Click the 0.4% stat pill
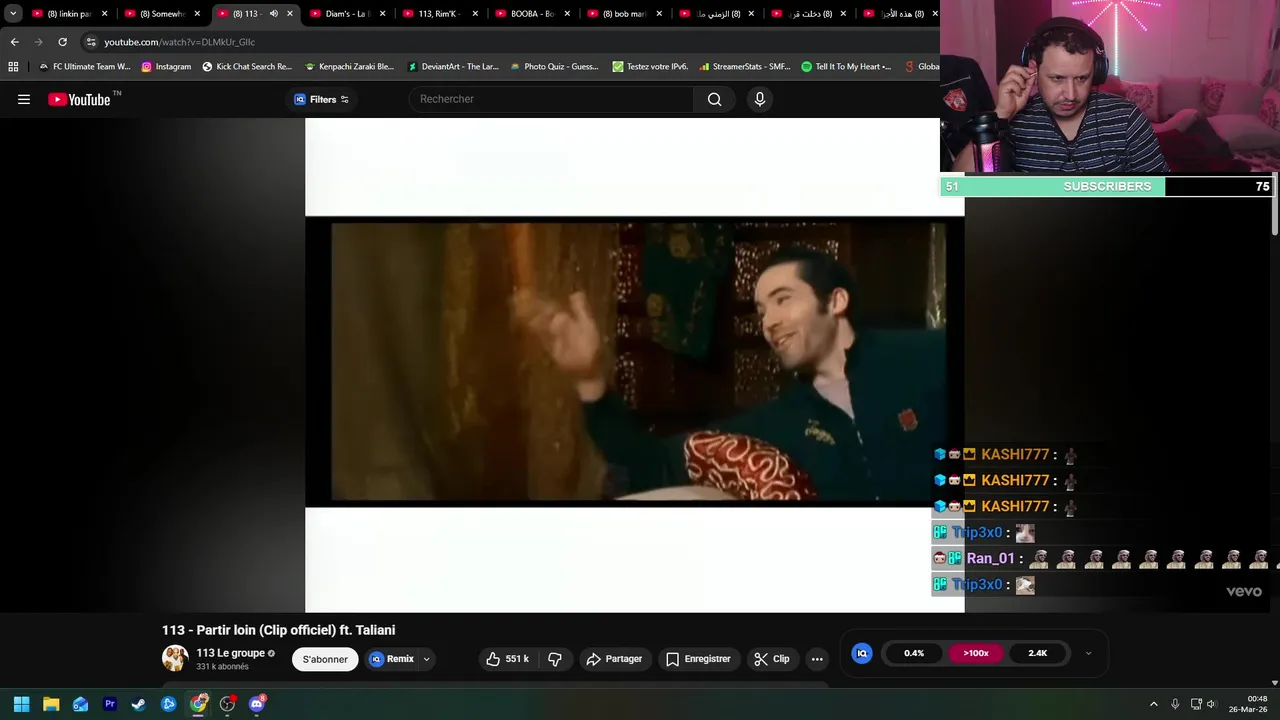This screenshot has width=1280, height=720. tap(914, 653)
